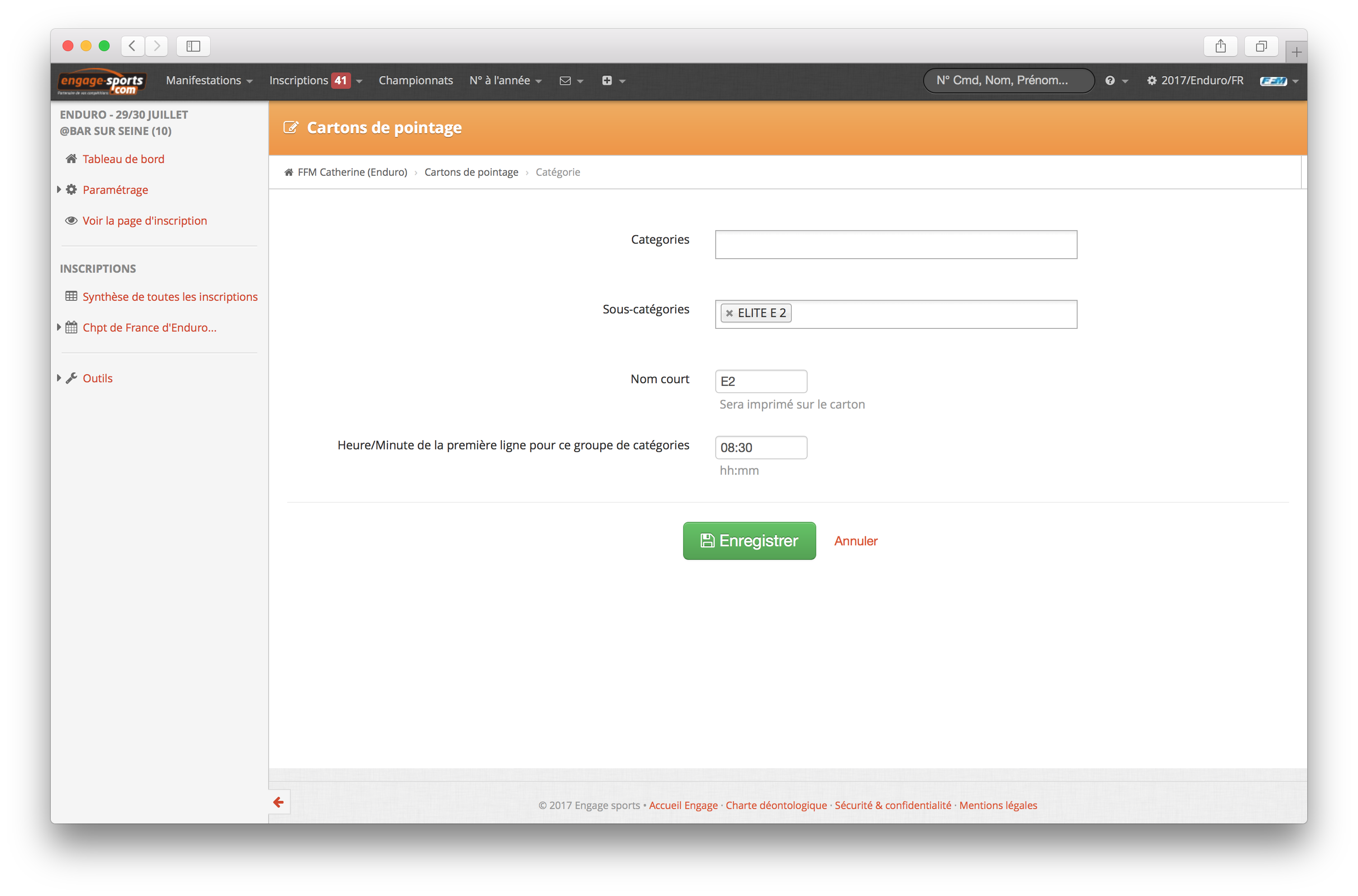Open Chpt de France d'Enduro...

(149, 328)
